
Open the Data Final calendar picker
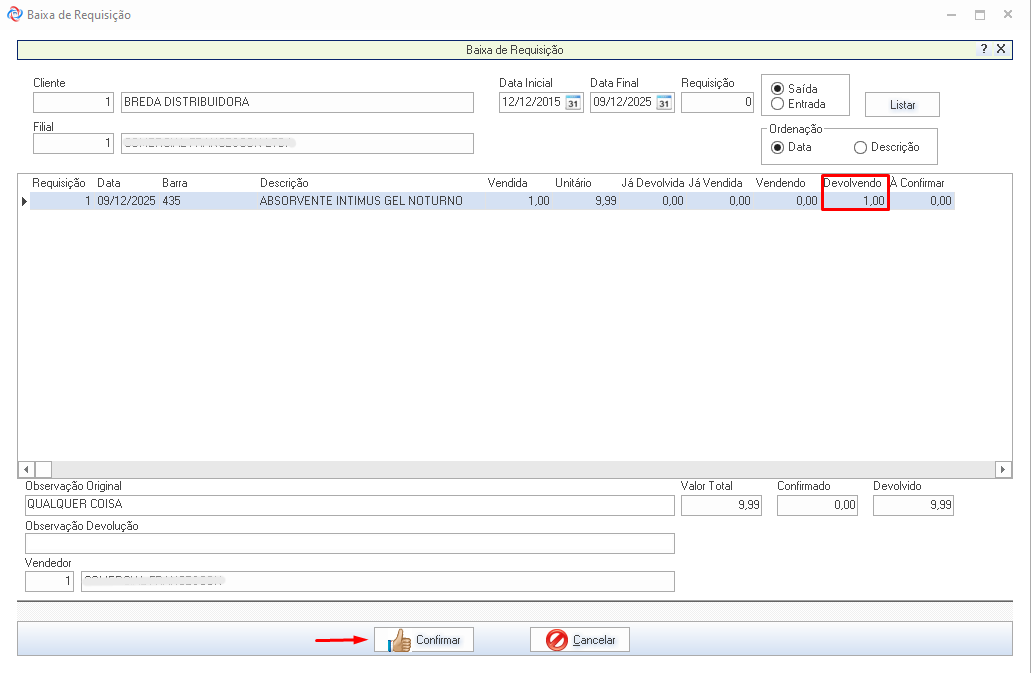click(664, 103)
